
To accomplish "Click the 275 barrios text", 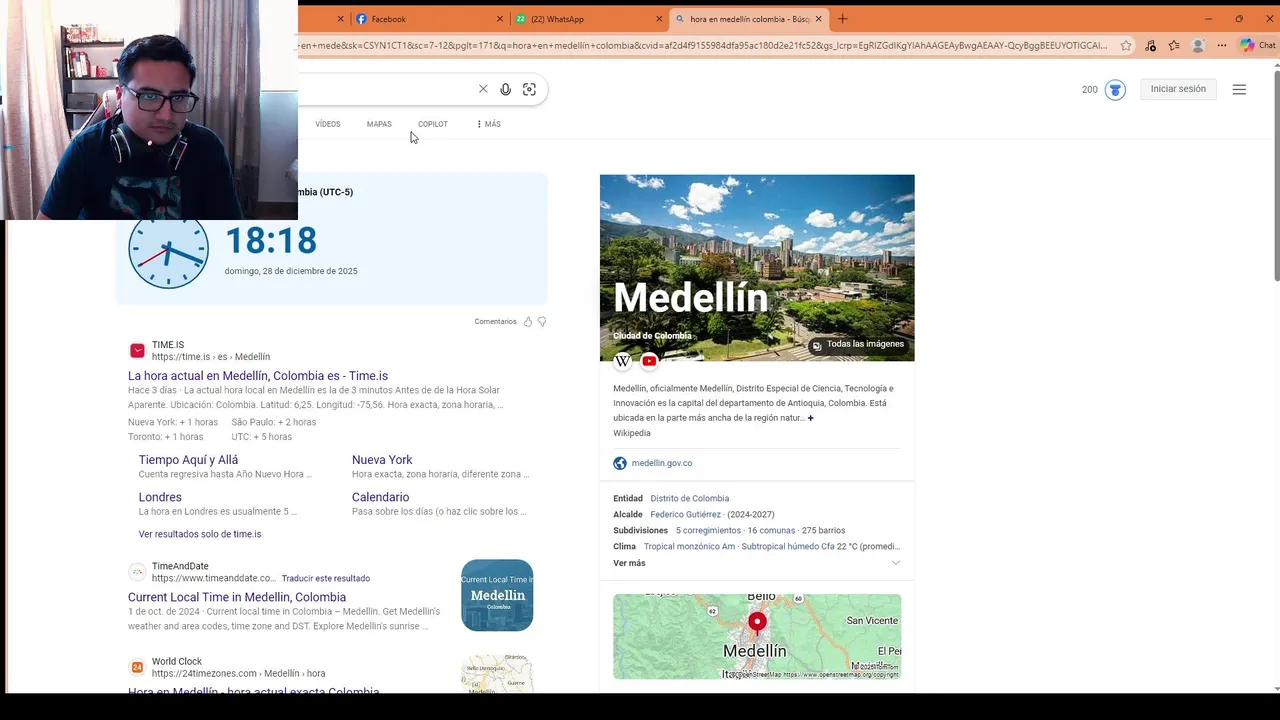I will 823,530.
